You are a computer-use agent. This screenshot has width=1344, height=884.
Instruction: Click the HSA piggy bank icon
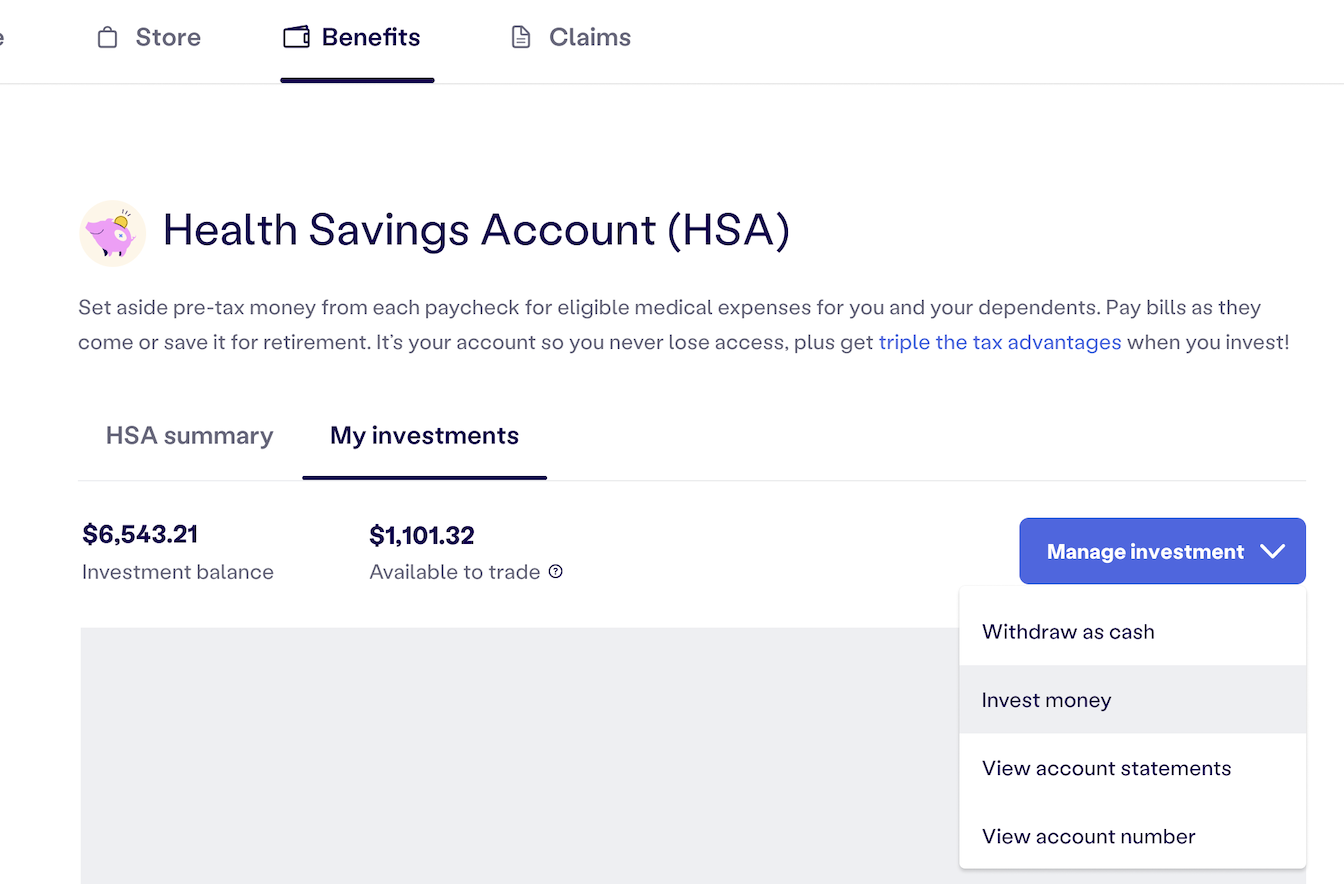[112, 233]
